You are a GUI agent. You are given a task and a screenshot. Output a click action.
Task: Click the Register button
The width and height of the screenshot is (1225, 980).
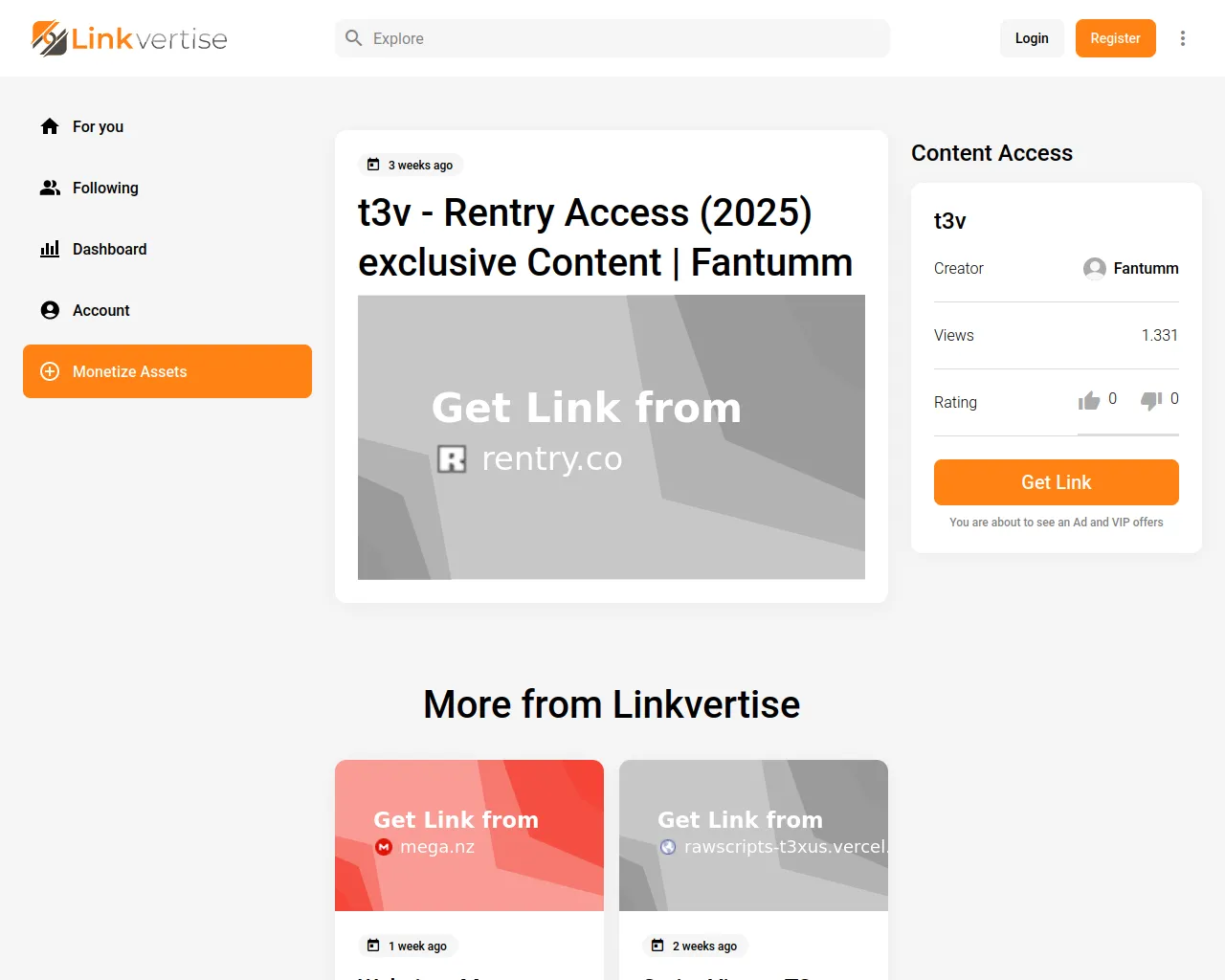[x=1115, y=38]
